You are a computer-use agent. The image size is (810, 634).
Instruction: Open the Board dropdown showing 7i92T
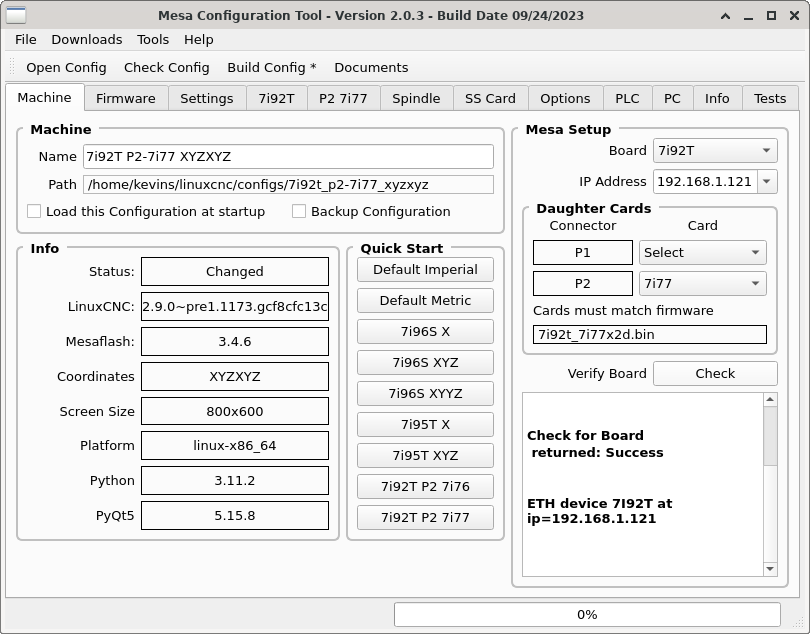[715, 151]
